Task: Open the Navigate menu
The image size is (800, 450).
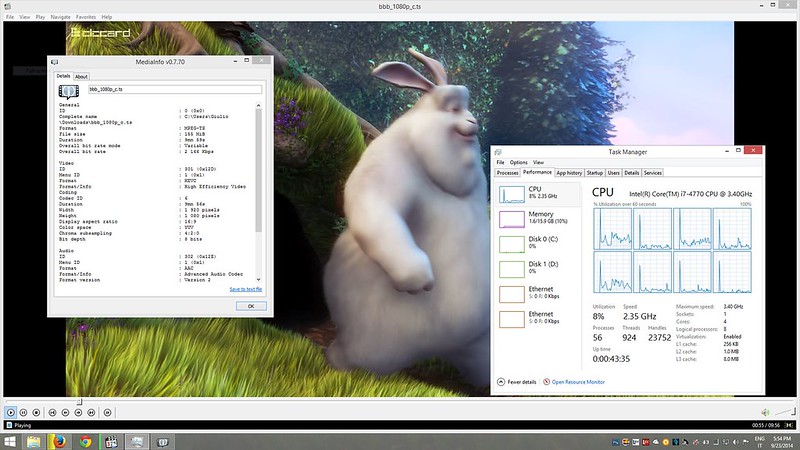Action: 60,17
